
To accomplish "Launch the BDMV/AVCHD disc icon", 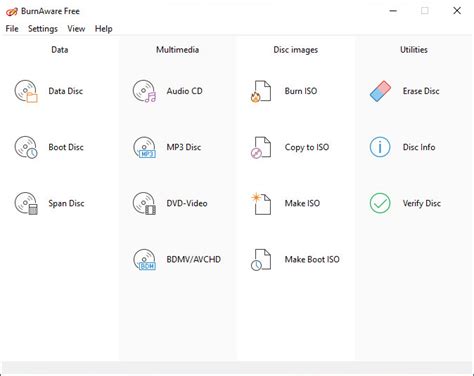I will (144, 259).
